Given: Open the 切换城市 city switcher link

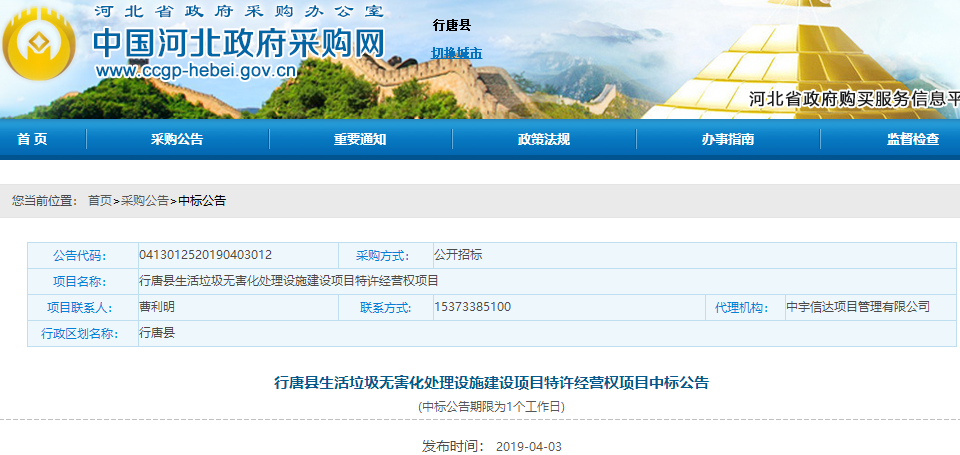Looking at the screenshot, I should 456,52.
